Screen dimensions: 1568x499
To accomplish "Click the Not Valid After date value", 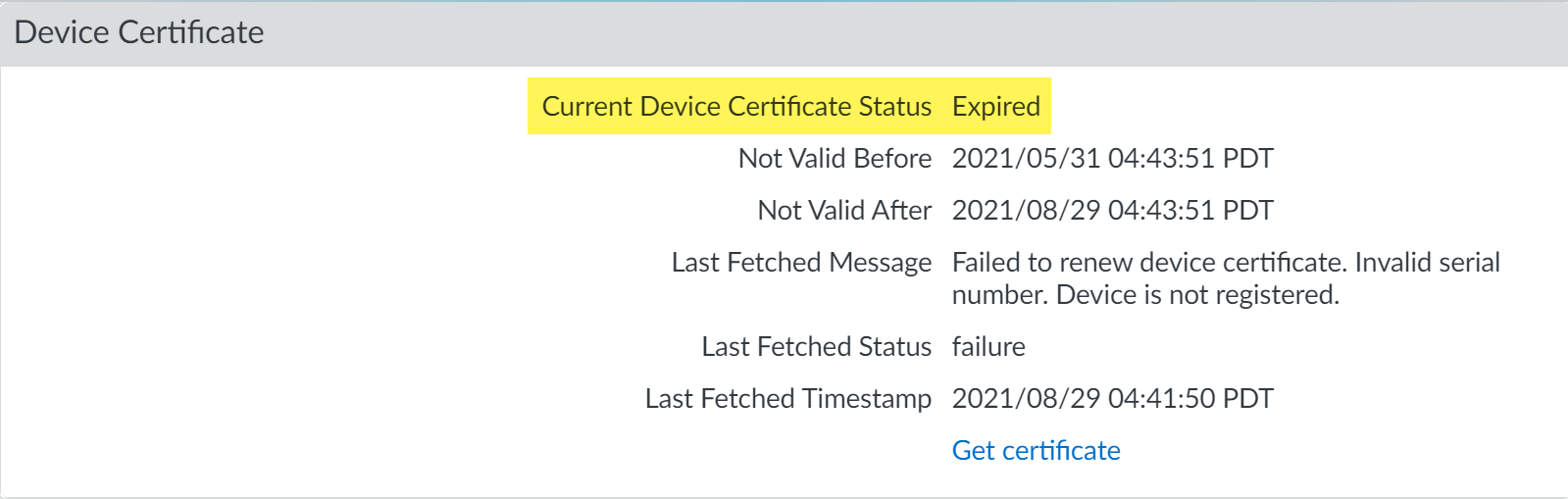I will point(1112,210).
